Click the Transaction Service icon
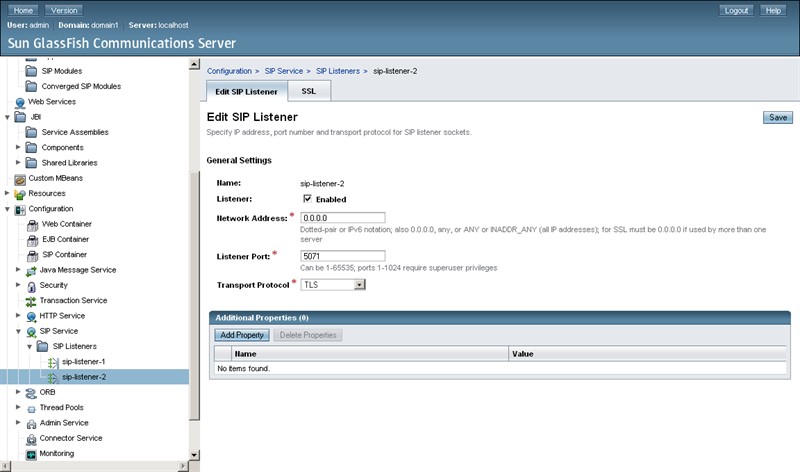Viewport: 800px width, 472px height. [31, 300]
